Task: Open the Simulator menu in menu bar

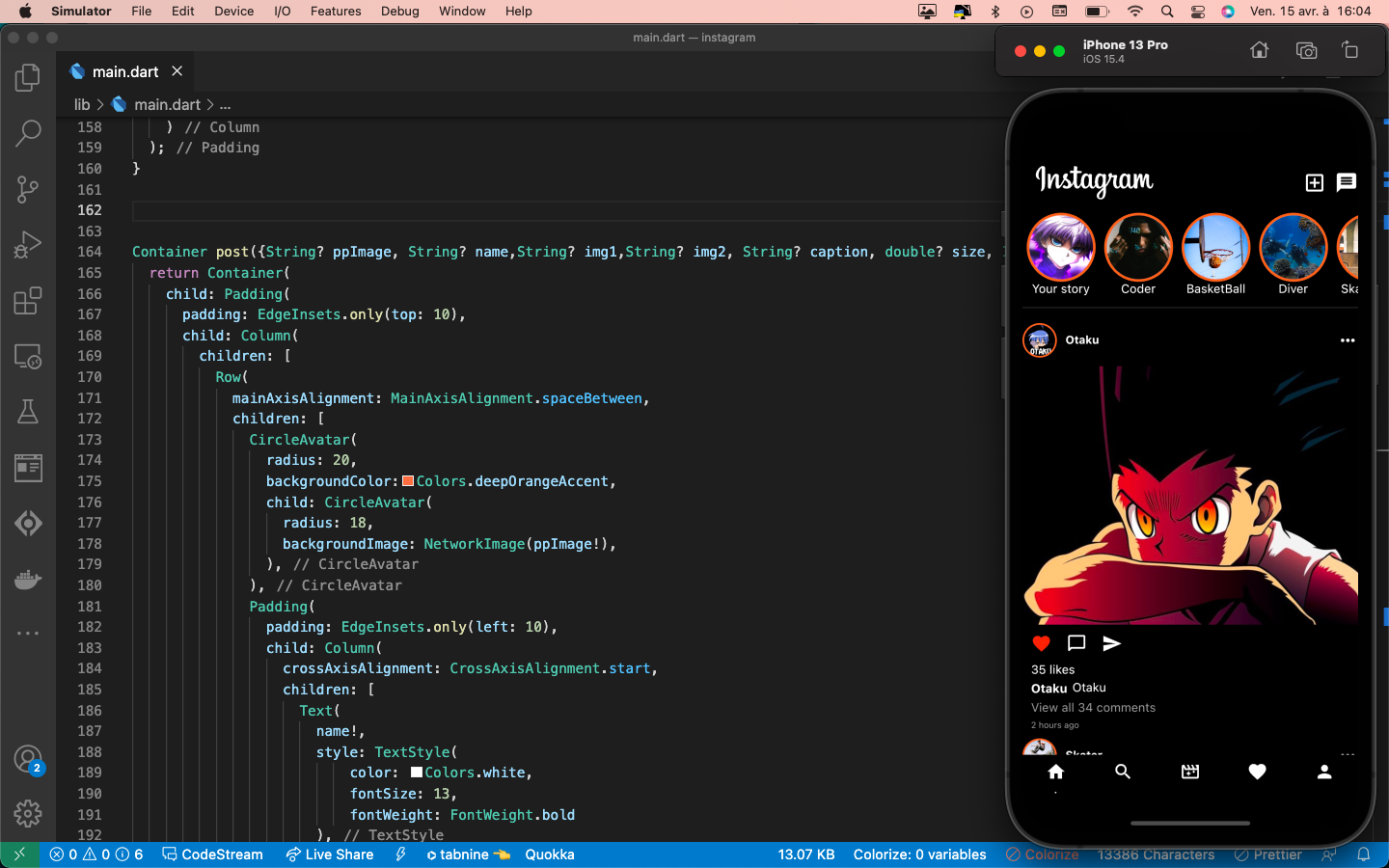Action: (x=81, y=12)
